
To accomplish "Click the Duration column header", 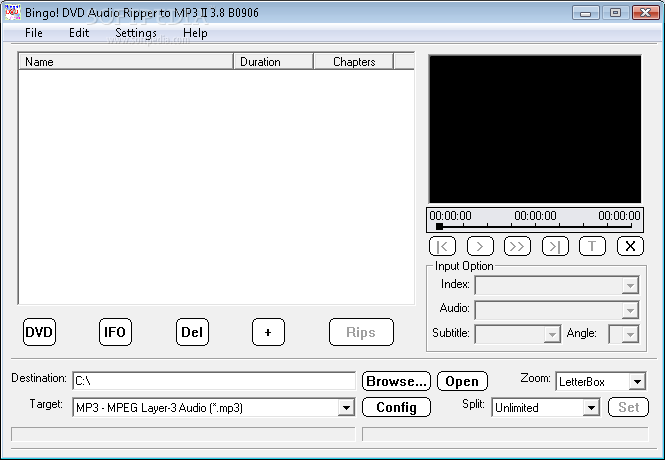I will (274, 61).
